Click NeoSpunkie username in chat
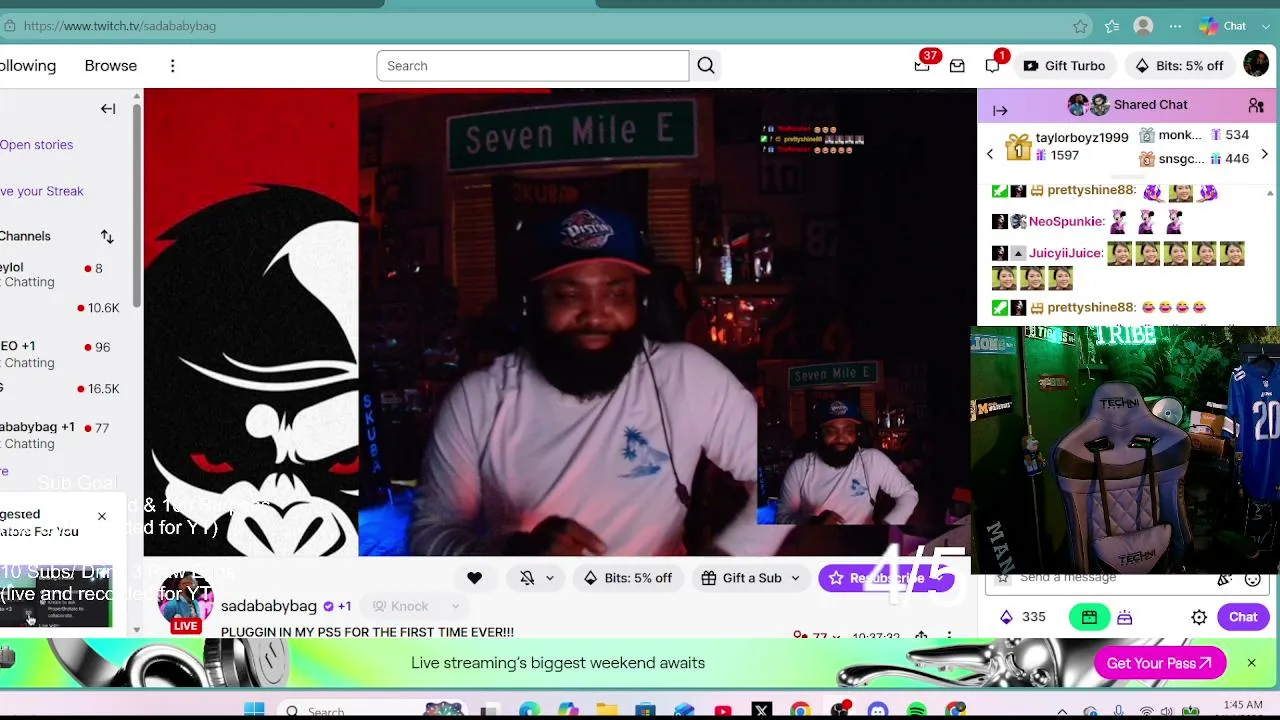 tap(1066, 222)
